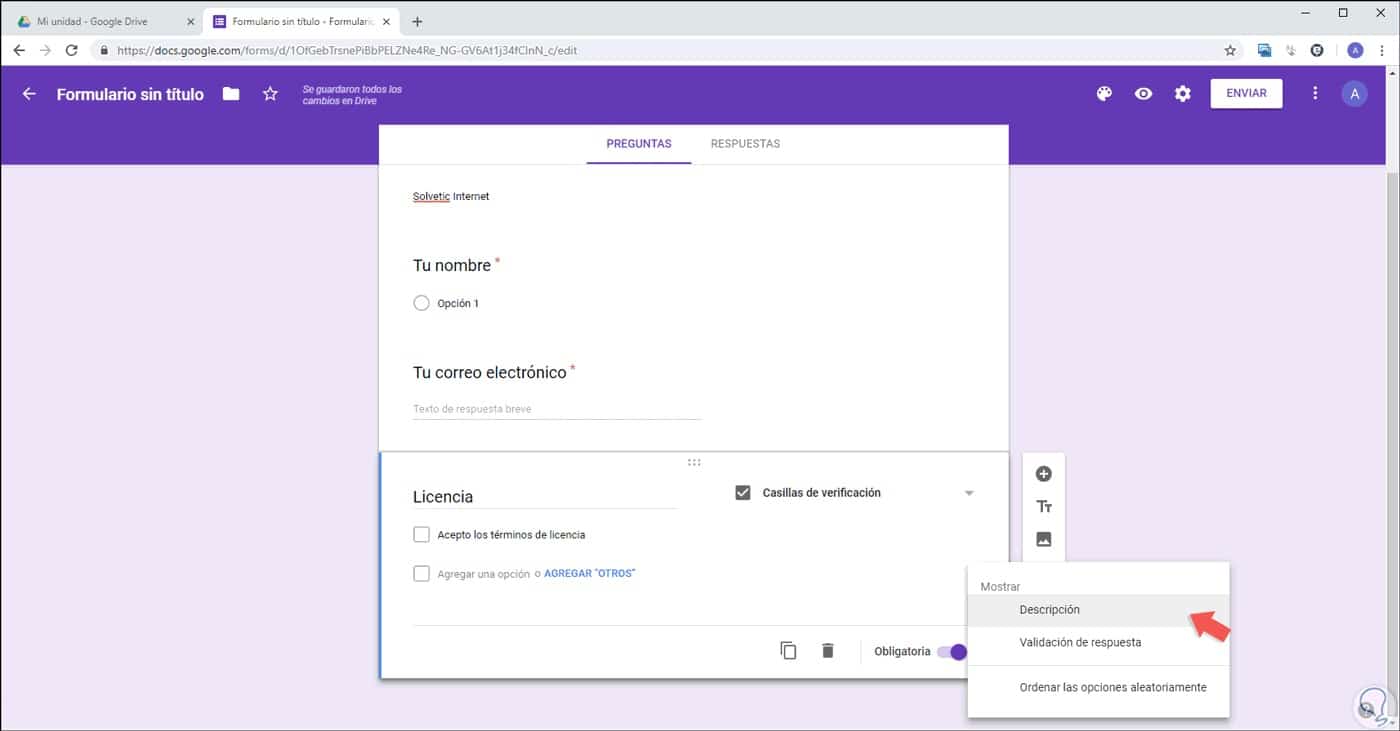The image size is (1400, 731).
Task: Select the Opción 1 radio button
Action: tap(421, 302)
